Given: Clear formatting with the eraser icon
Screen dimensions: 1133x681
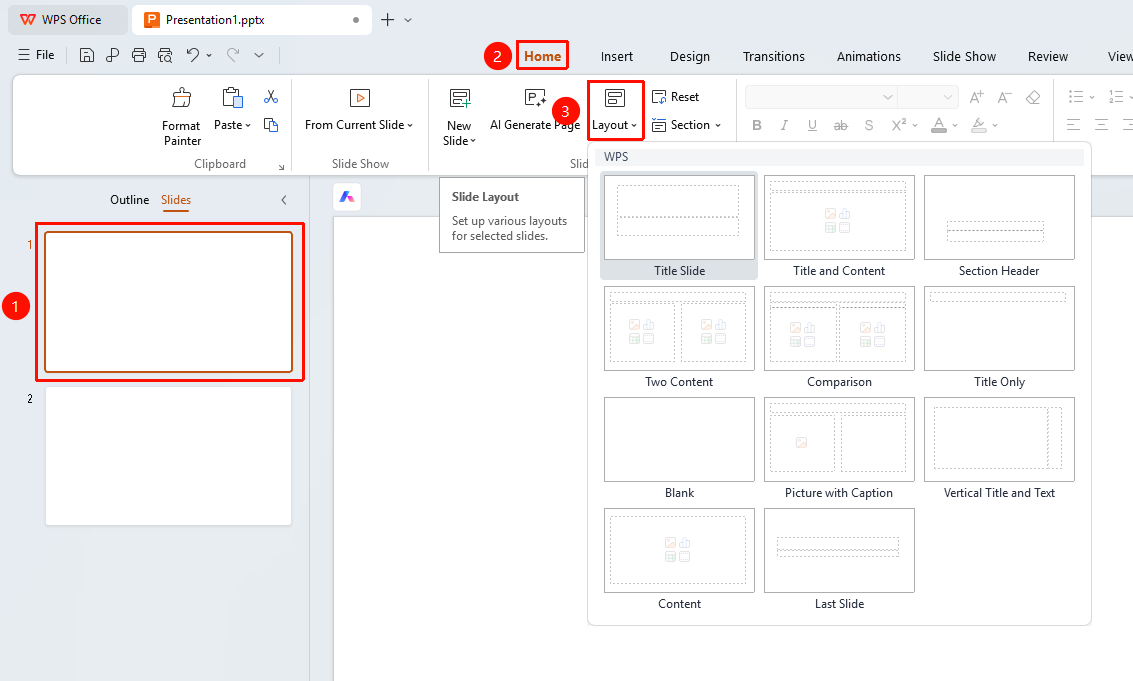Looking at the screenshot, I should (1033, 97).
